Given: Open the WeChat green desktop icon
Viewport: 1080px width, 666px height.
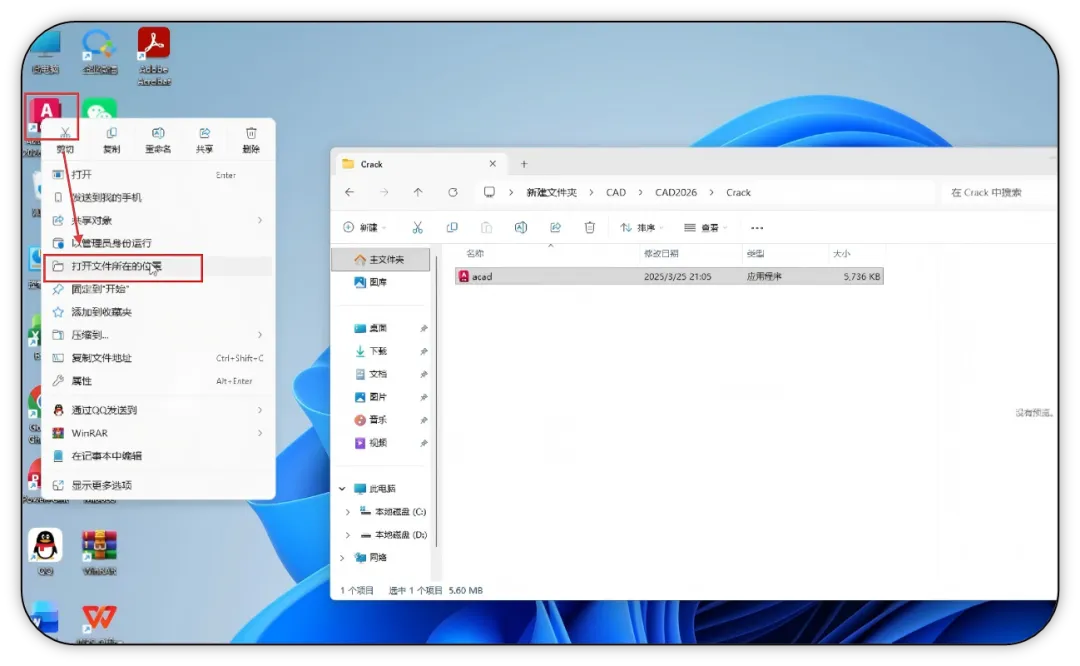Looking at the screenshot, I should coord(99,108).
